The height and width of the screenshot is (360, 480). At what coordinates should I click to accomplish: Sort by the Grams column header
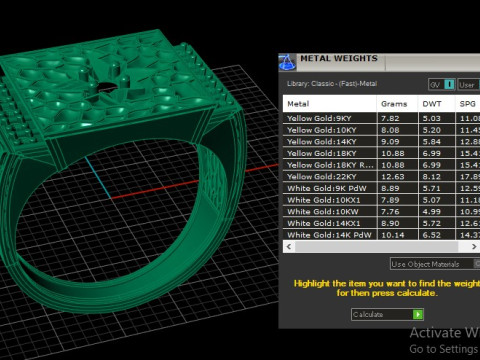[x=397, y=104]
